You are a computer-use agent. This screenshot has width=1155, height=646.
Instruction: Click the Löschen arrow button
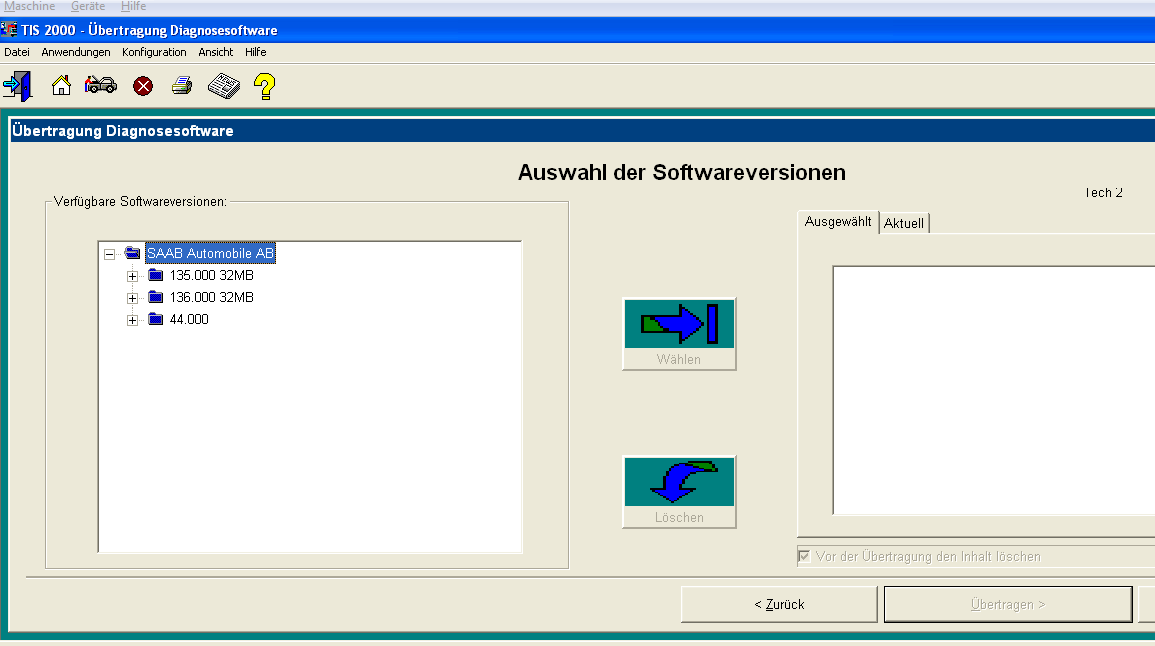(679, 491)
